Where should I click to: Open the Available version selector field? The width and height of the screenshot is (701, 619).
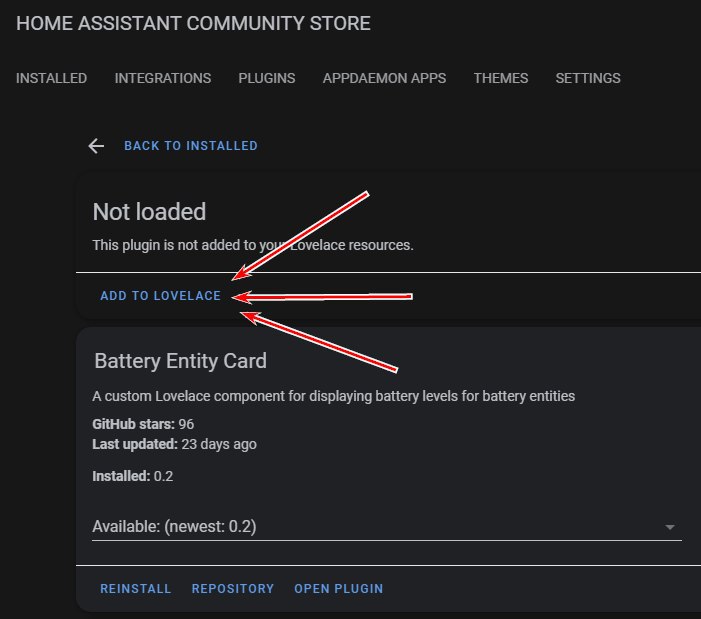[370, 526]
